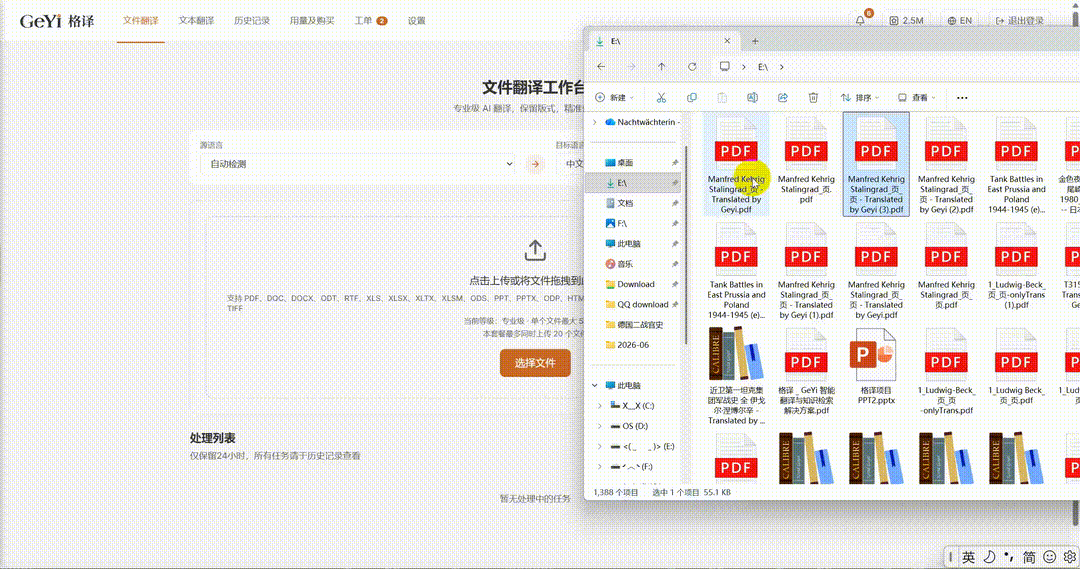Collapse the 此电脑 tree node
1080x569 pixels.
click(x=595, y=385)
